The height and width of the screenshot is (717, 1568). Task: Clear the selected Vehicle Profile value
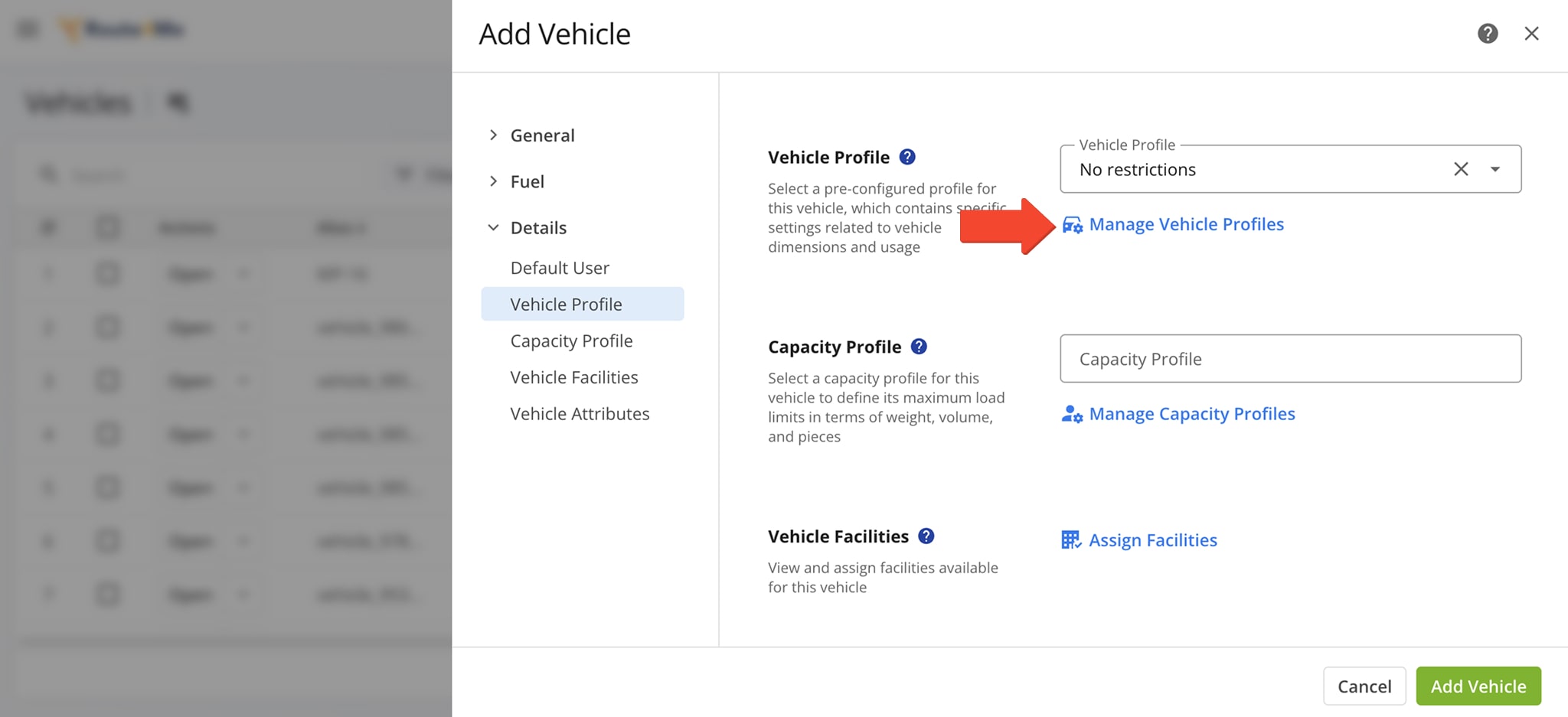1461,169
